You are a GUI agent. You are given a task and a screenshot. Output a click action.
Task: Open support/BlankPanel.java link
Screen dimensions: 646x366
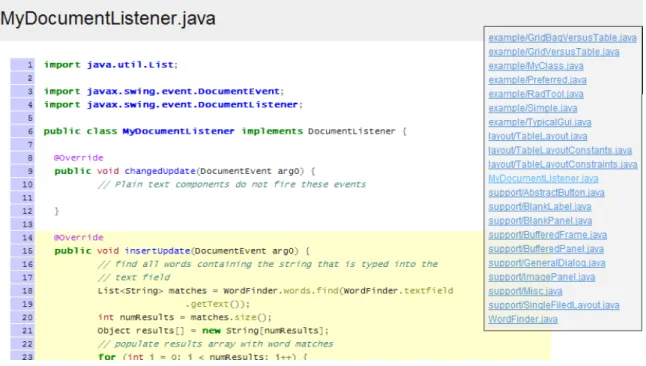click(540, 221)
